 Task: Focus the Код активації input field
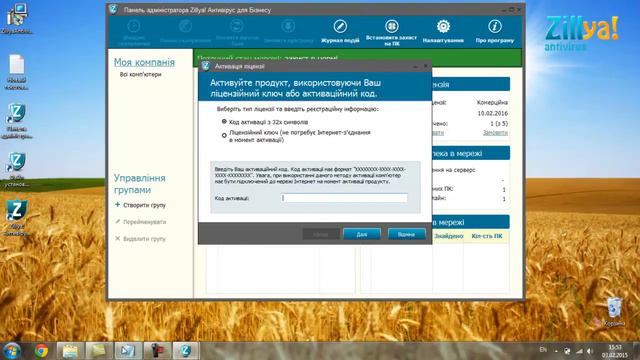point(344,198)
